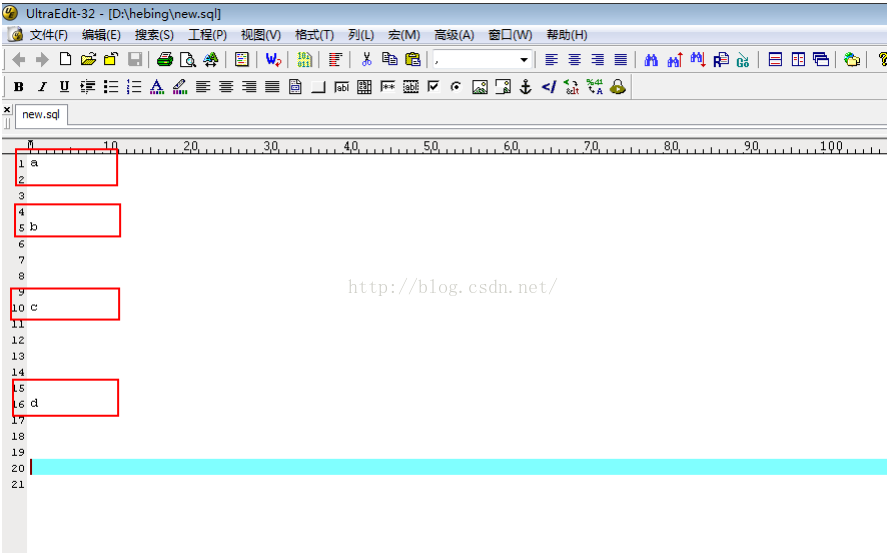Close the file with the closing-folder icon
This screenshot has height=553, width=887.
111,59
